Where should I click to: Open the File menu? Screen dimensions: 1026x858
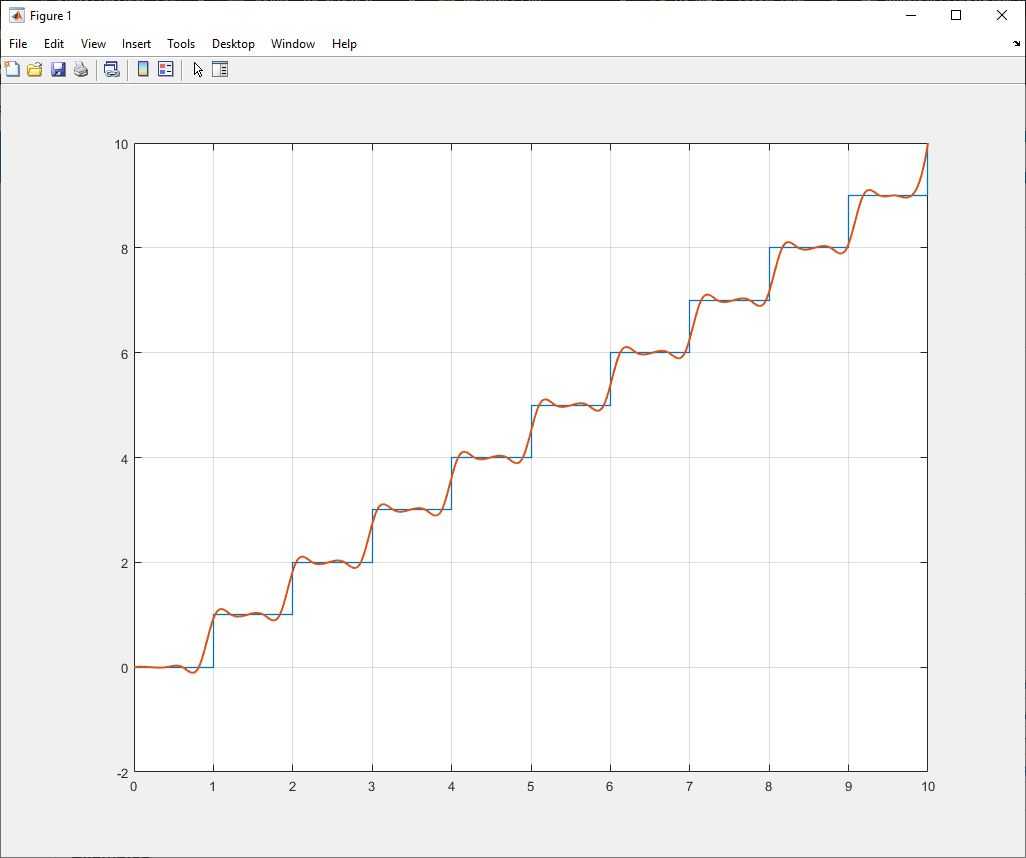tap(18, 44)
